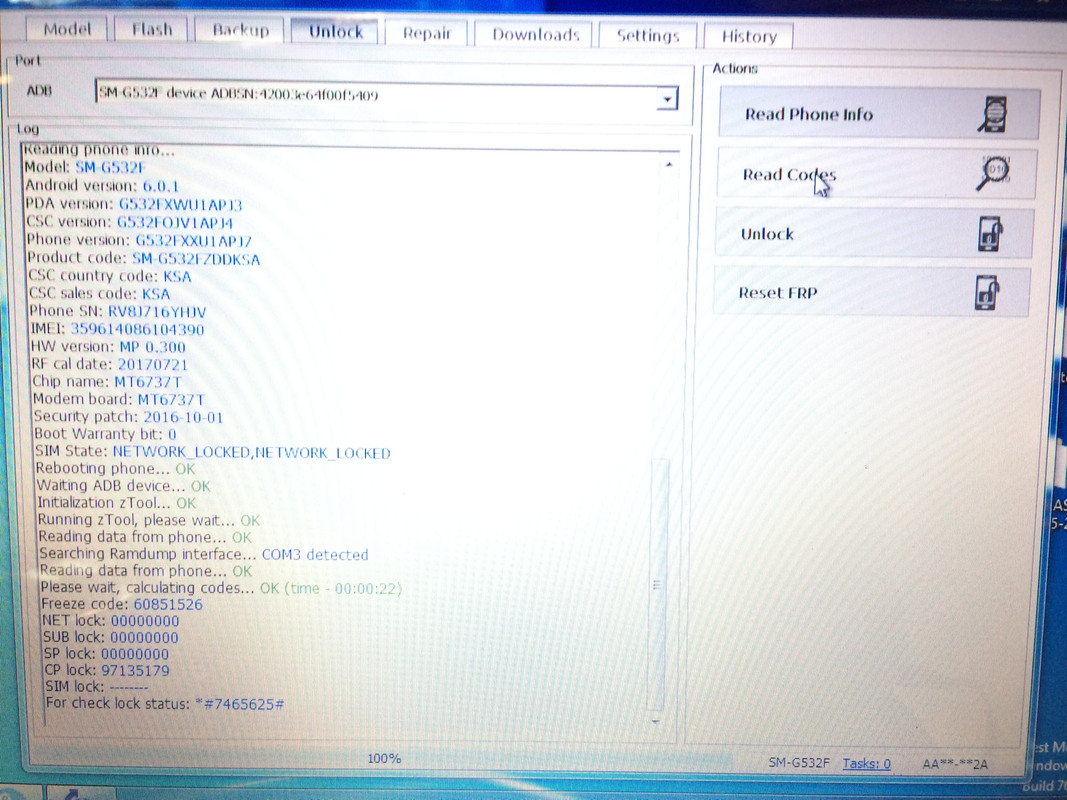Click the COM3 detected text
Viewport: 1067px width, 800px height.
click(x=315, y=554)
